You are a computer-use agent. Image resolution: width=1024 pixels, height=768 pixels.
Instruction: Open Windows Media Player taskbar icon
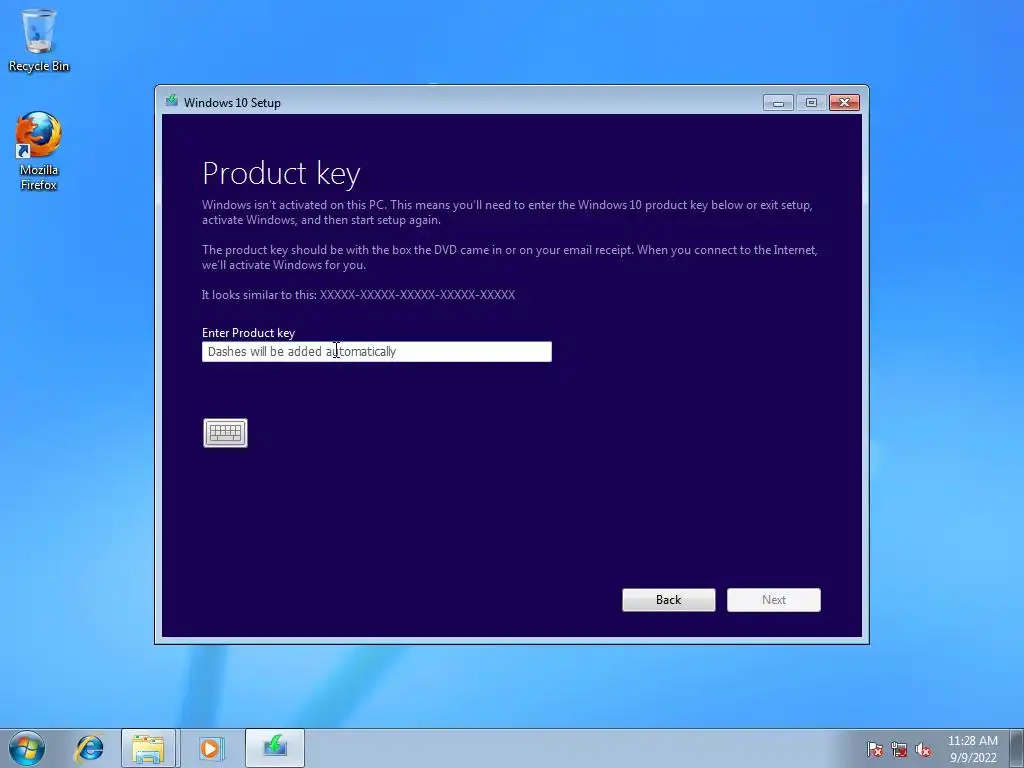point(210,748)
